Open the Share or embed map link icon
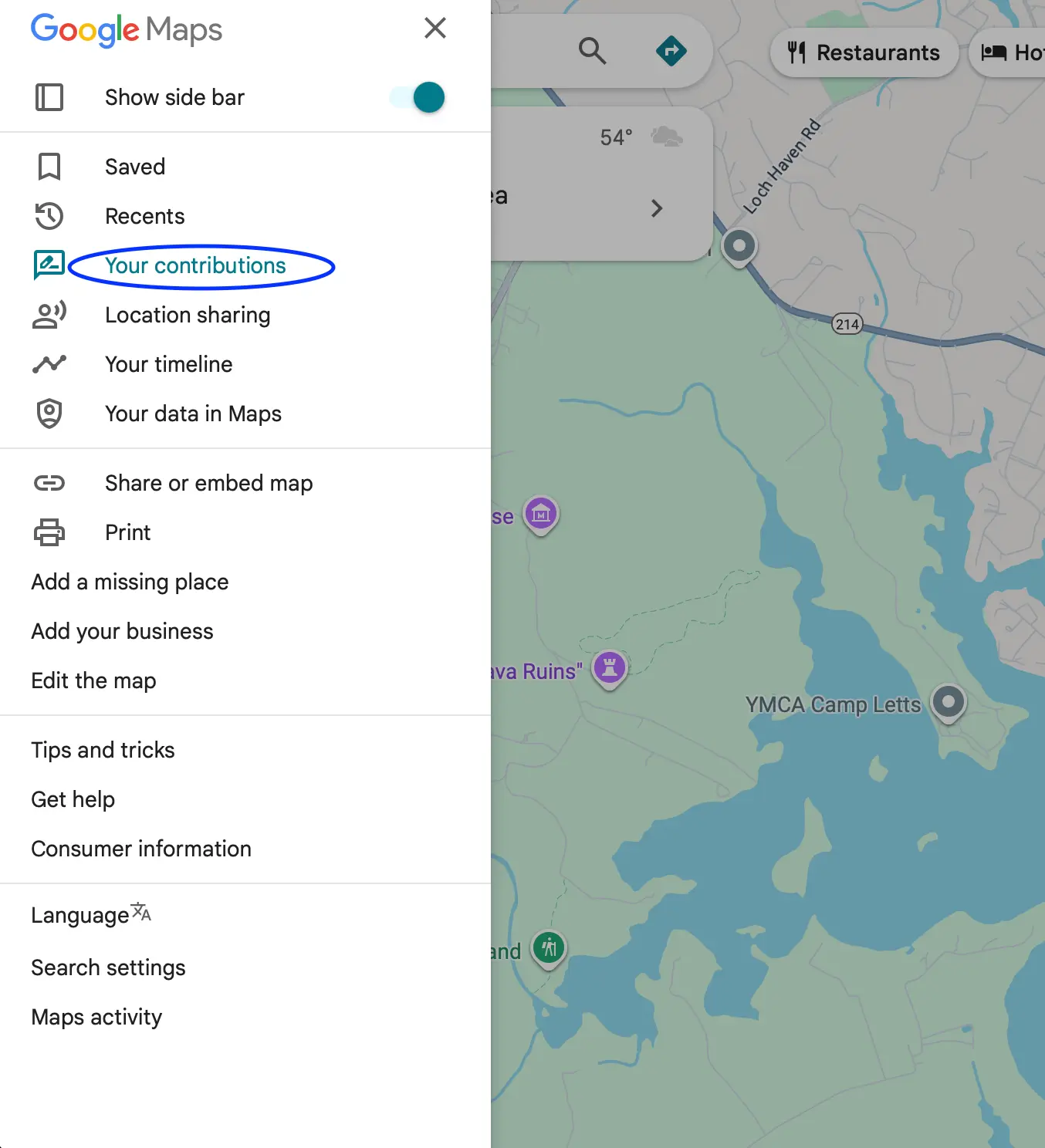 point(49,483)
